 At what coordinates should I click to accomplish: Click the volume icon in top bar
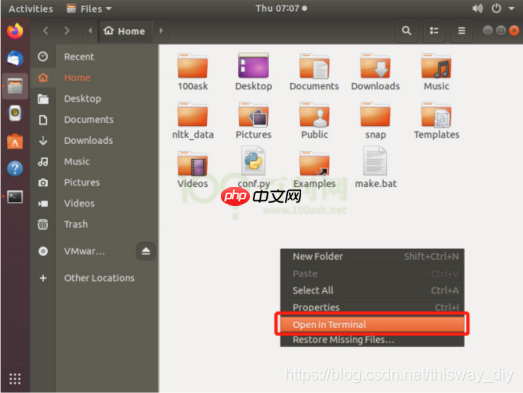(477, 8)
